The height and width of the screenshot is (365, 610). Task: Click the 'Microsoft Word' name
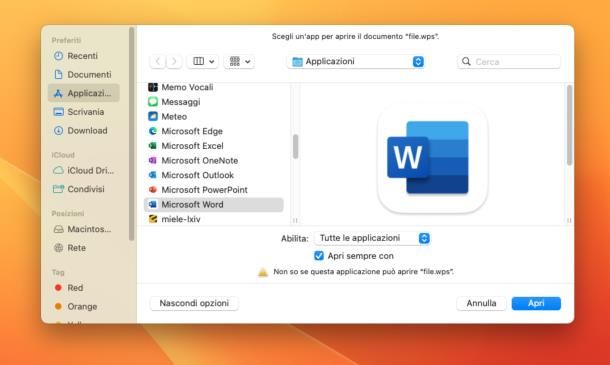pyautogui.click(x=193, y=204)
